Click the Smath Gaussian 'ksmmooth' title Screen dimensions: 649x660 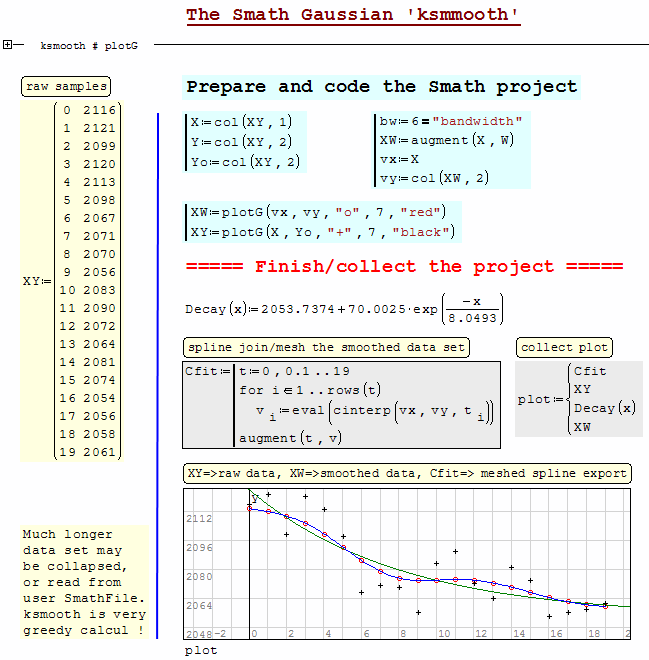pyautogui.click(x=353, y=15)
